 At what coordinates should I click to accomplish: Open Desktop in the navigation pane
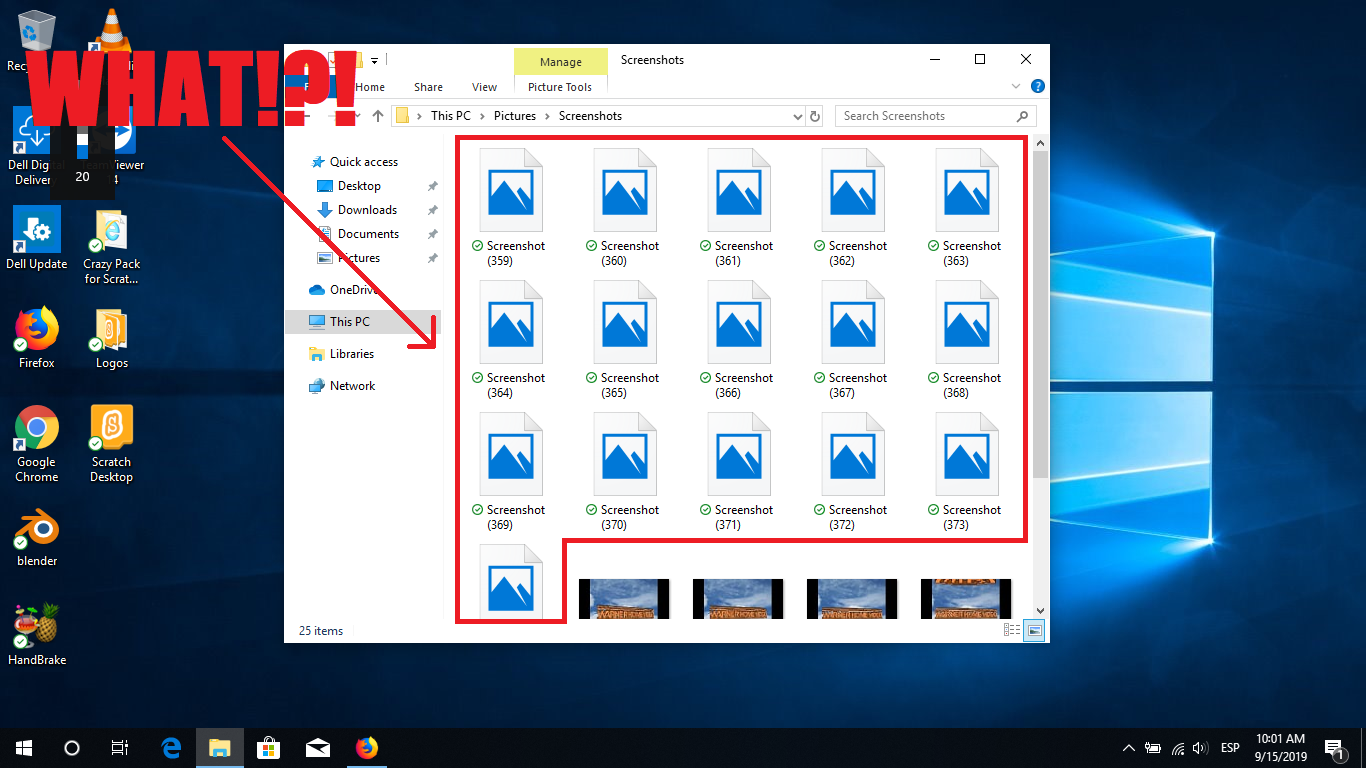[359, 186]
